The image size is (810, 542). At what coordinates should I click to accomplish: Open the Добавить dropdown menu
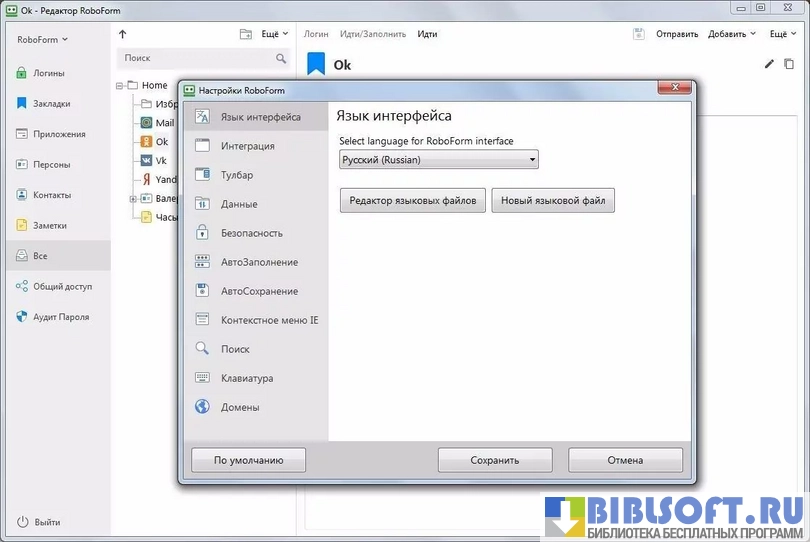coord(732,34)
